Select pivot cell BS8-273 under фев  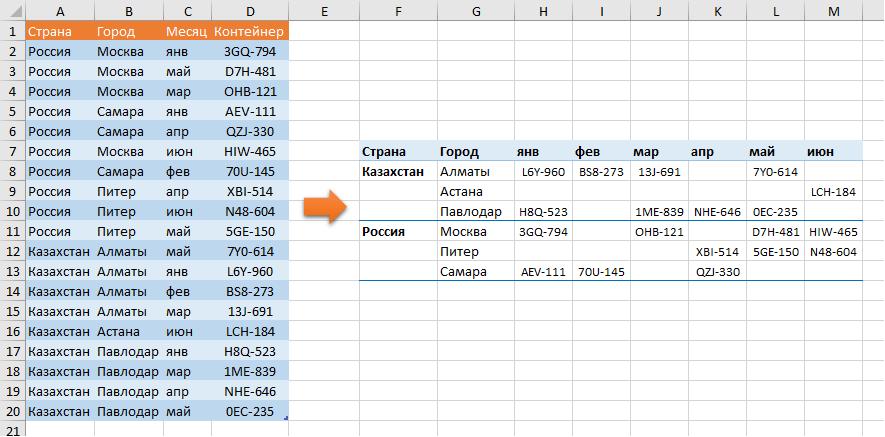[x=602, y=172]
